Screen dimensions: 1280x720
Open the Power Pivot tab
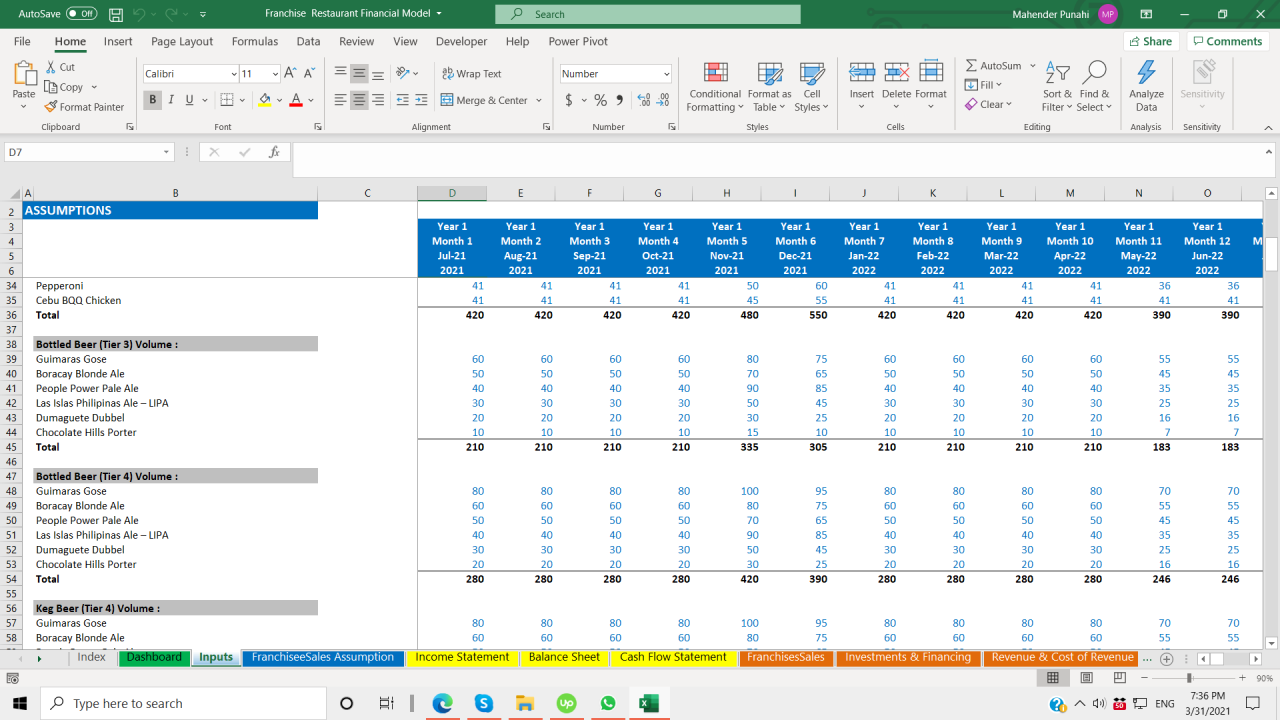(x=578, y=42)
